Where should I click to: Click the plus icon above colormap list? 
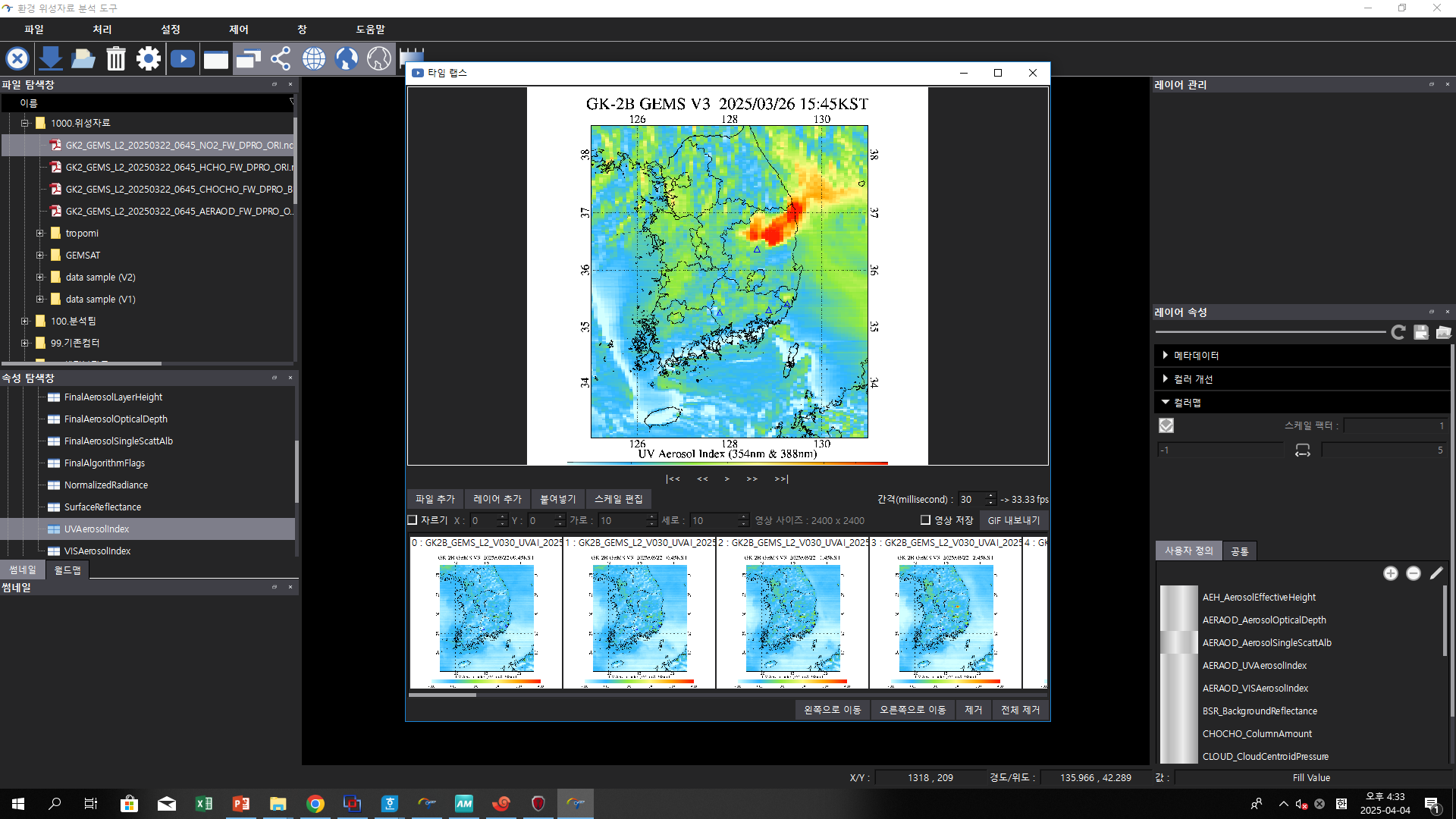pos(1390,573)
